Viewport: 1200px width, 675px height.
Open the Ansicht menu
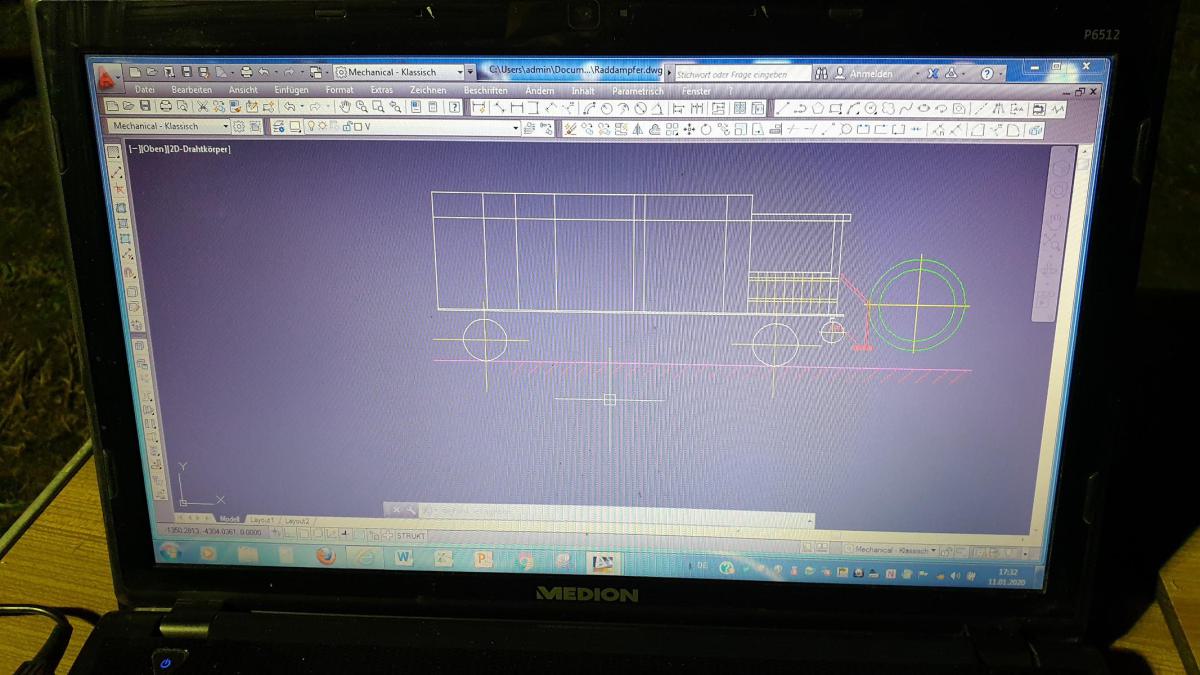(243, 89)
